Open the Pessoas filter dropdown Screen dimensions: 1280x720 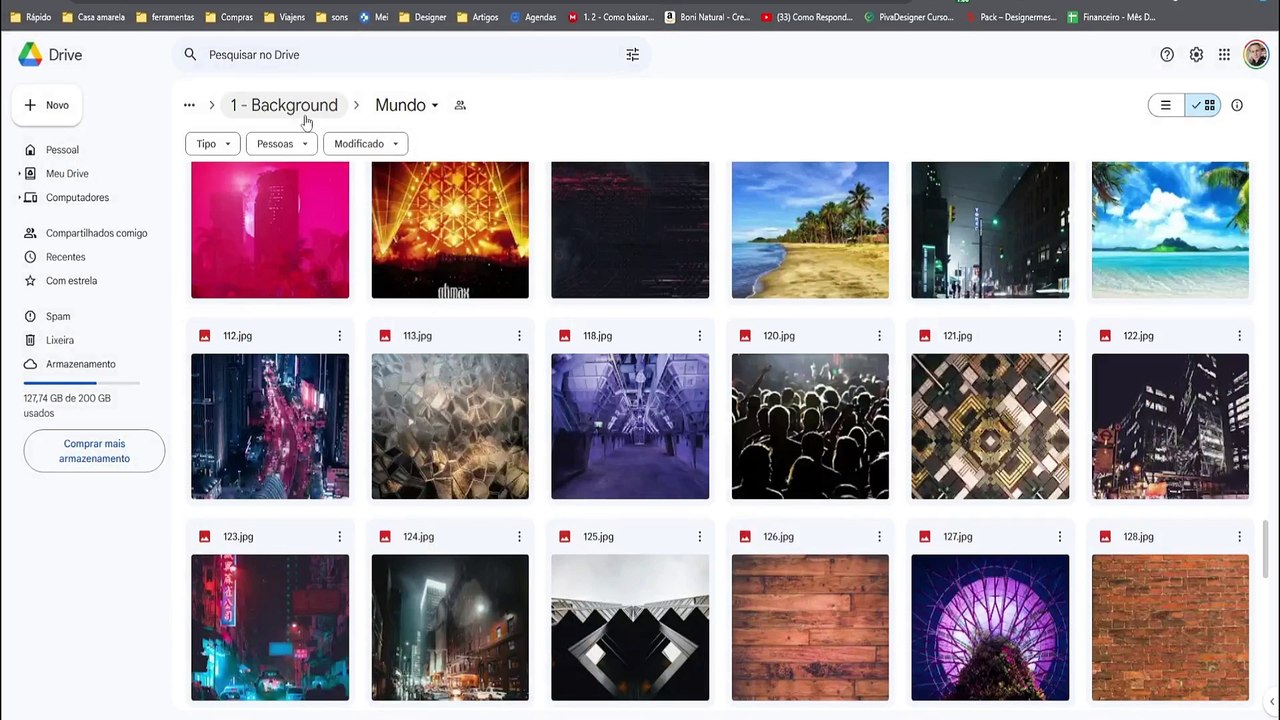(x=282, y=144)
